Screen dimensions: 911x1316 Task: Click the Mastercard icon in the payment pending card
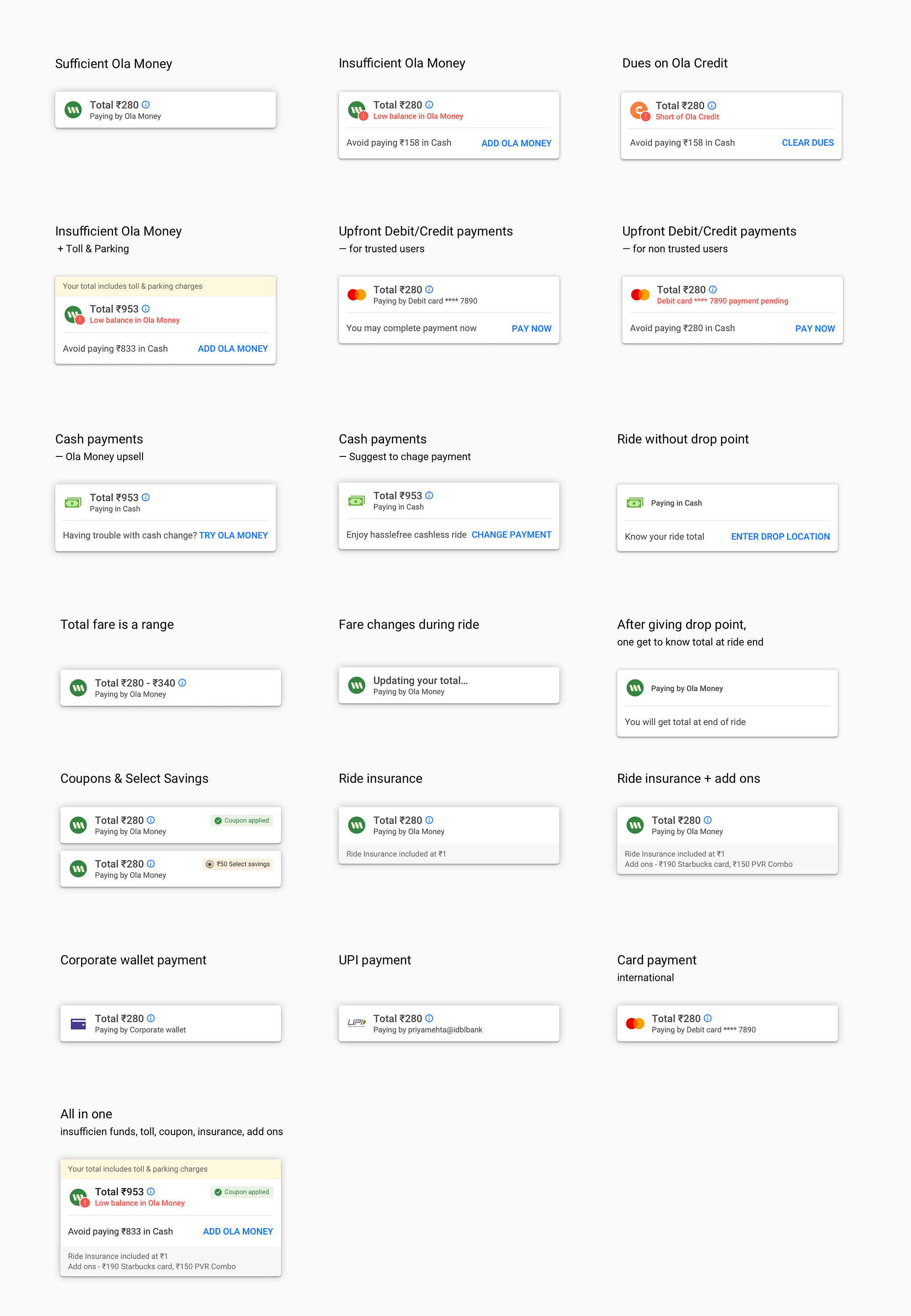coord(640,294)
